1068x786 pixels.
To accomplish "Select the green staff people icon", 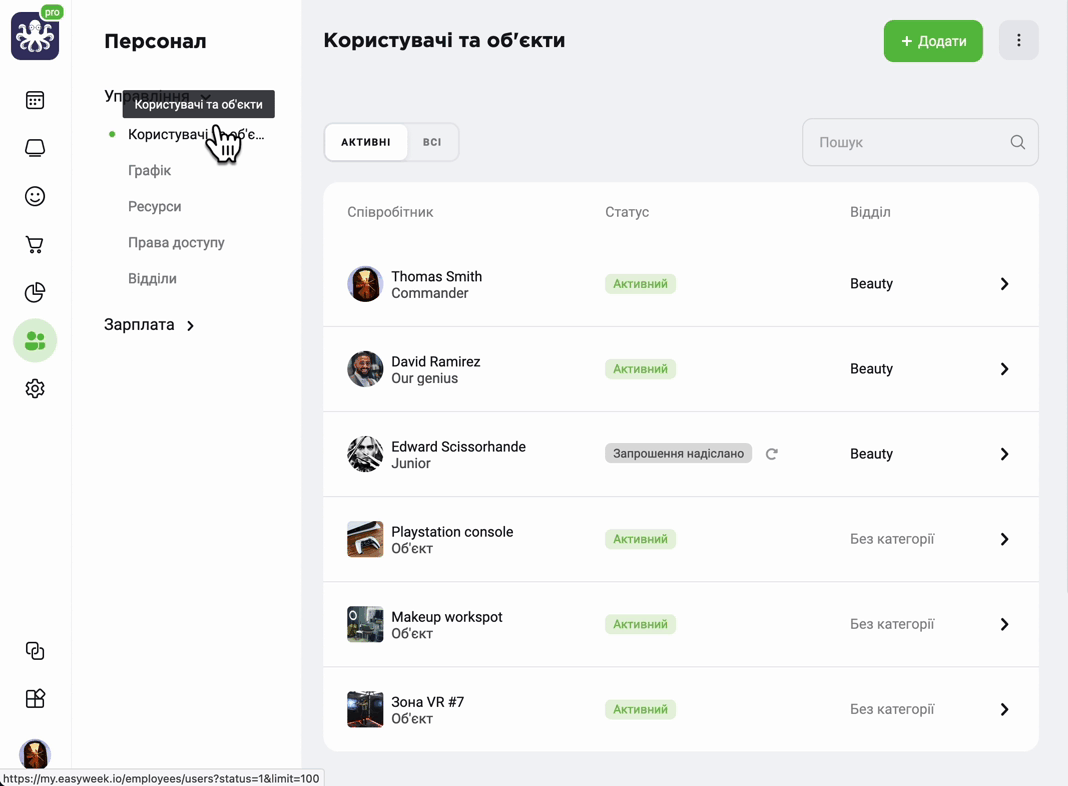I will pyautogui.click(x=35, y=341).
